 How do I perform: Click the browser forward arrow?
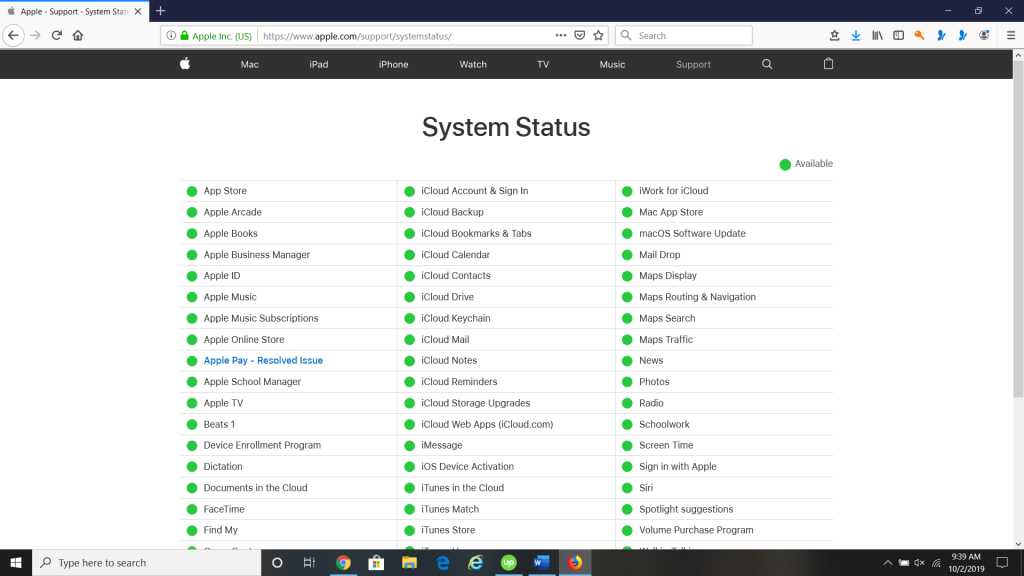click(35, 35)
